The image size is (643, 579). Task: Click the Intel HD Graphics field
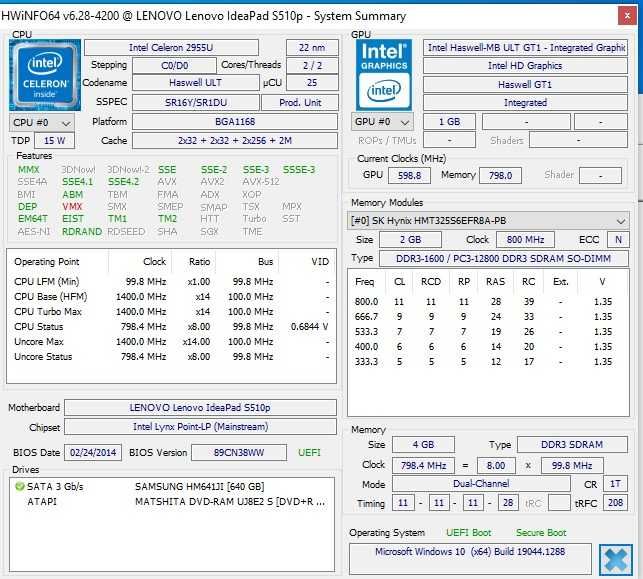click(525, 66)
